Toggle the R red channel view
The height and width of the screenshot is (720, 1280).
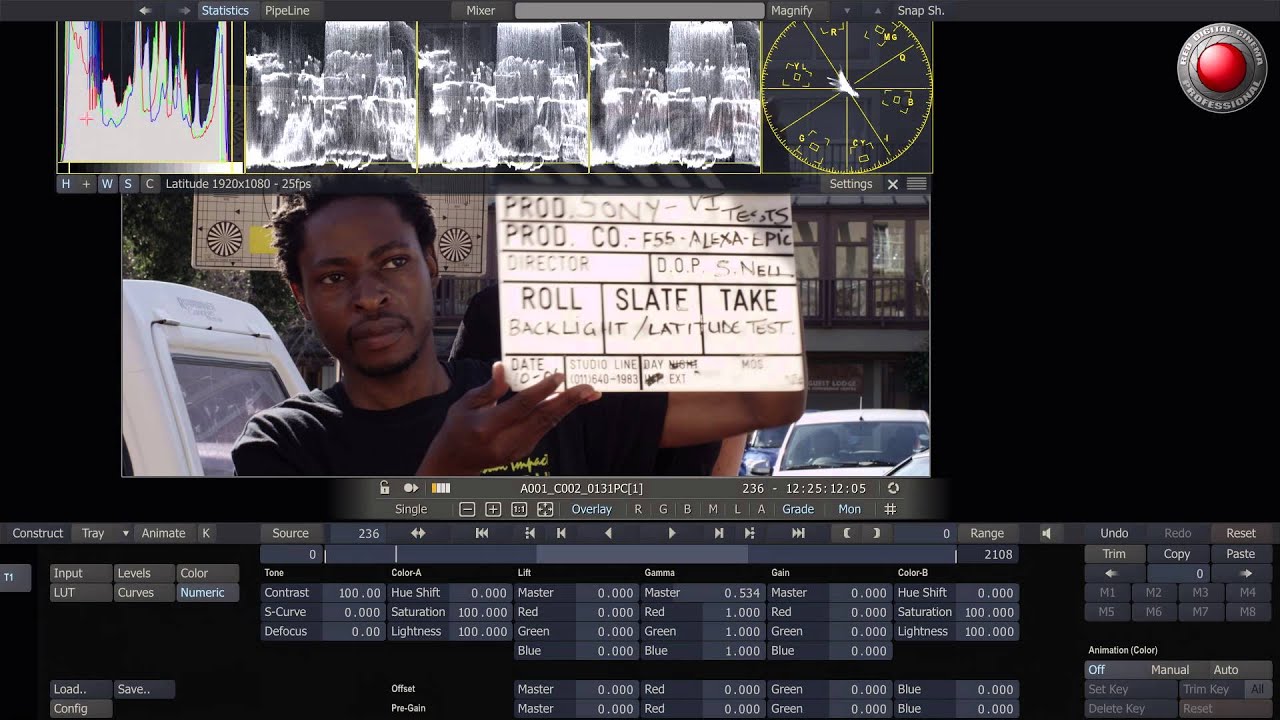pos(638,509)
